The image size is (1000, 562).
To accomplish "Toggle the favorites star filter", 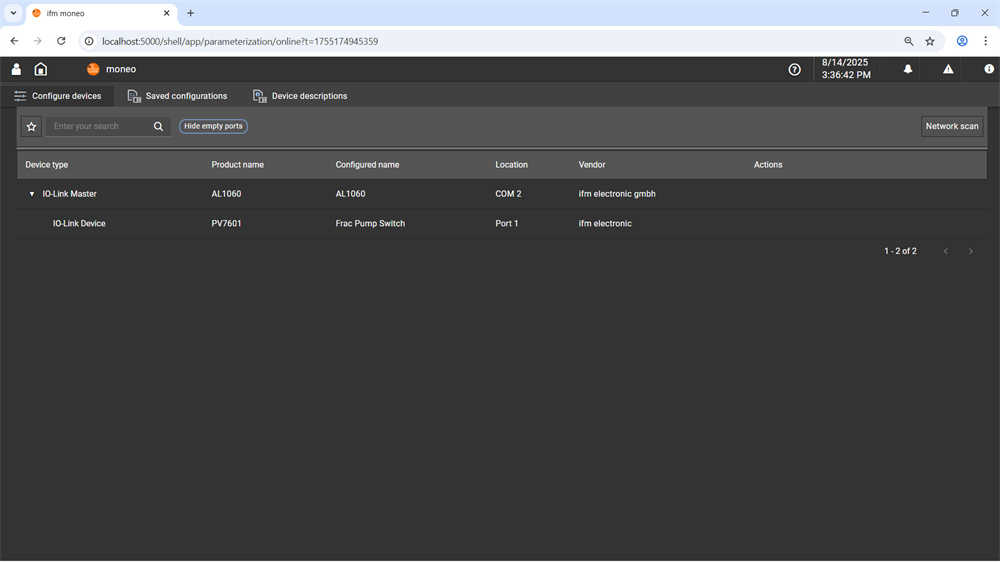I will pyautogui.click(x=31, y=126).
